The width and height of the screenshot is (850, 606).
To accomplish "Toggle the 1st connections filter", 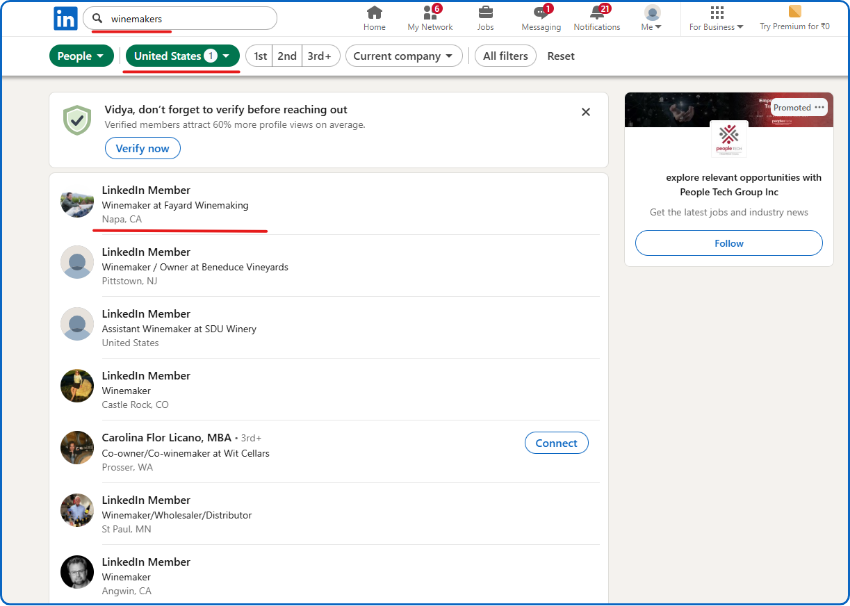I will point(260,56).
